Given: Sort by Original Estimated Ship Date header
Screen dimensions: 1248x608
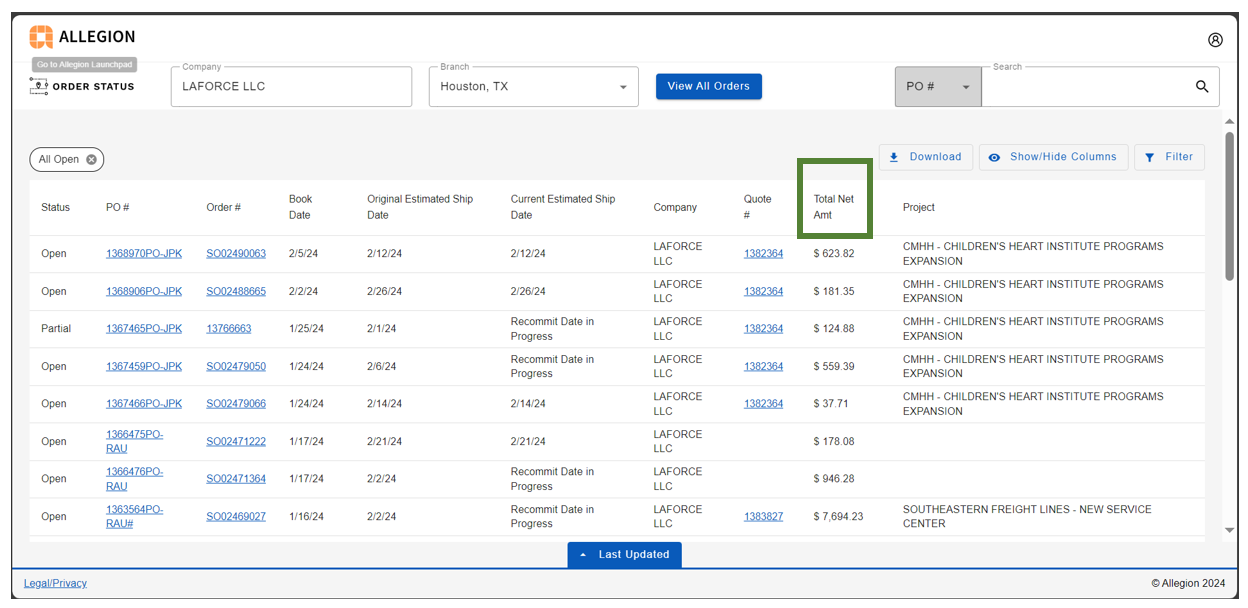Looking at the screenshot, I should 420,207.
